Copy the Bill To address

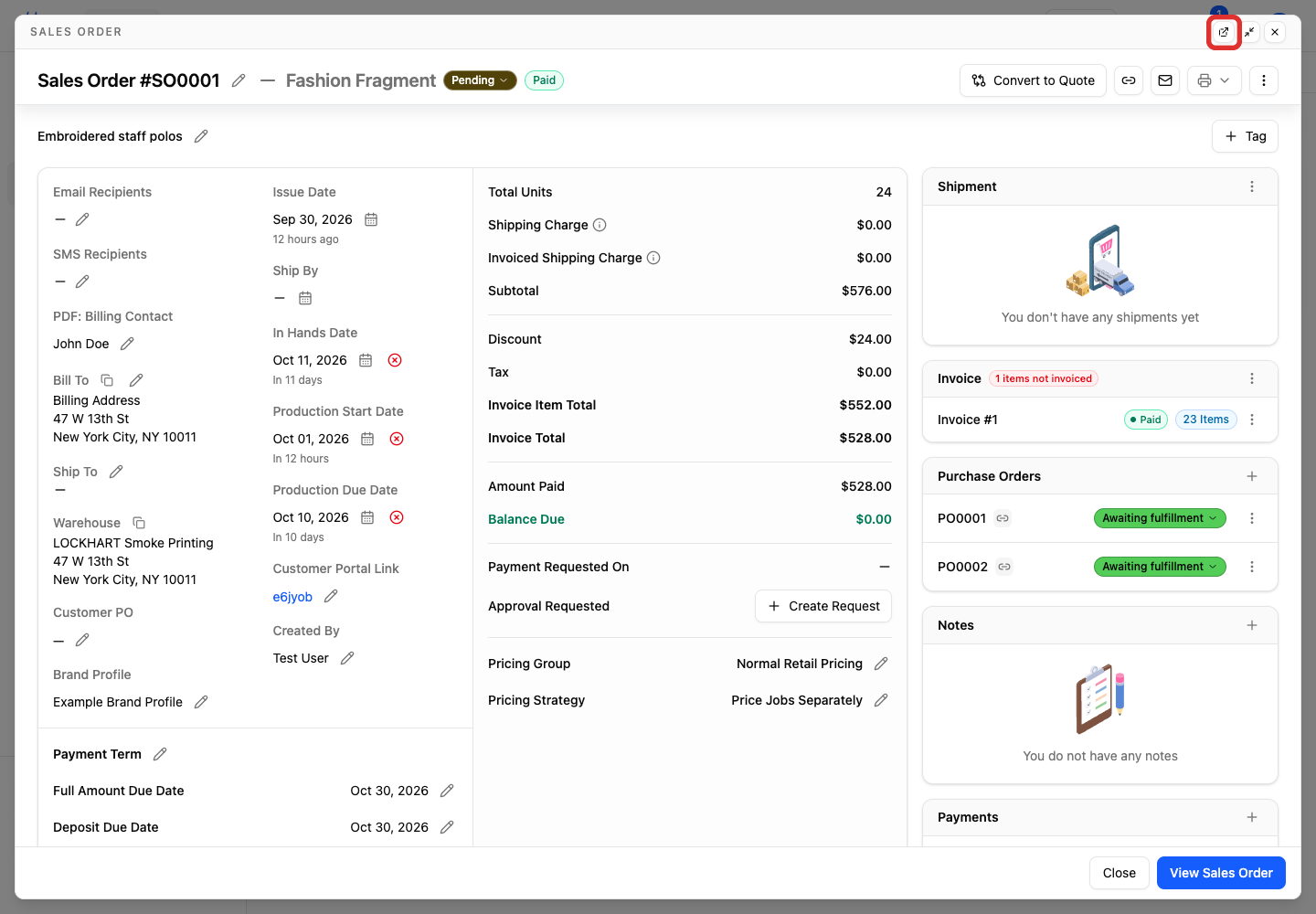[x=107, y=380]
